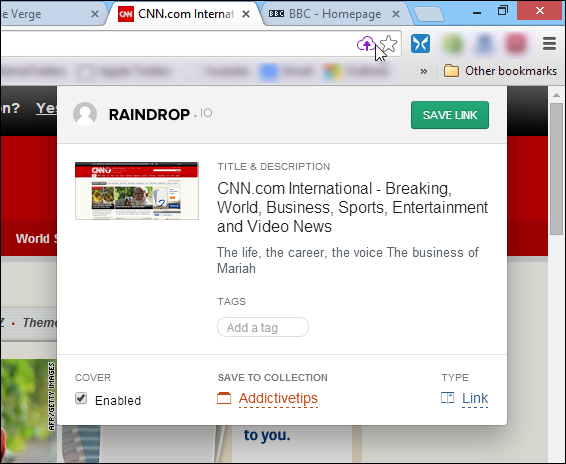The image size is (566, 464).
Task: Click the blurred blue extension icon
Action: click(x=484, y=44)
